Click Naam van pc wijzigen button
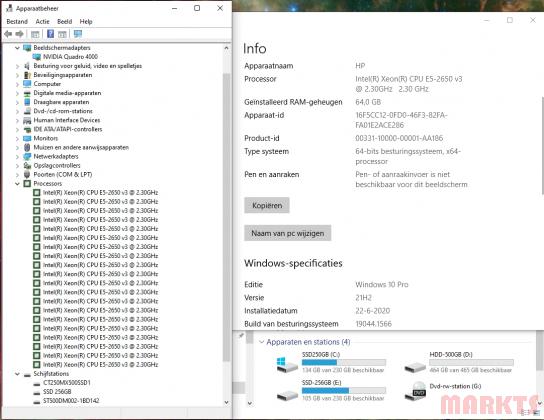 pos(288,233)
